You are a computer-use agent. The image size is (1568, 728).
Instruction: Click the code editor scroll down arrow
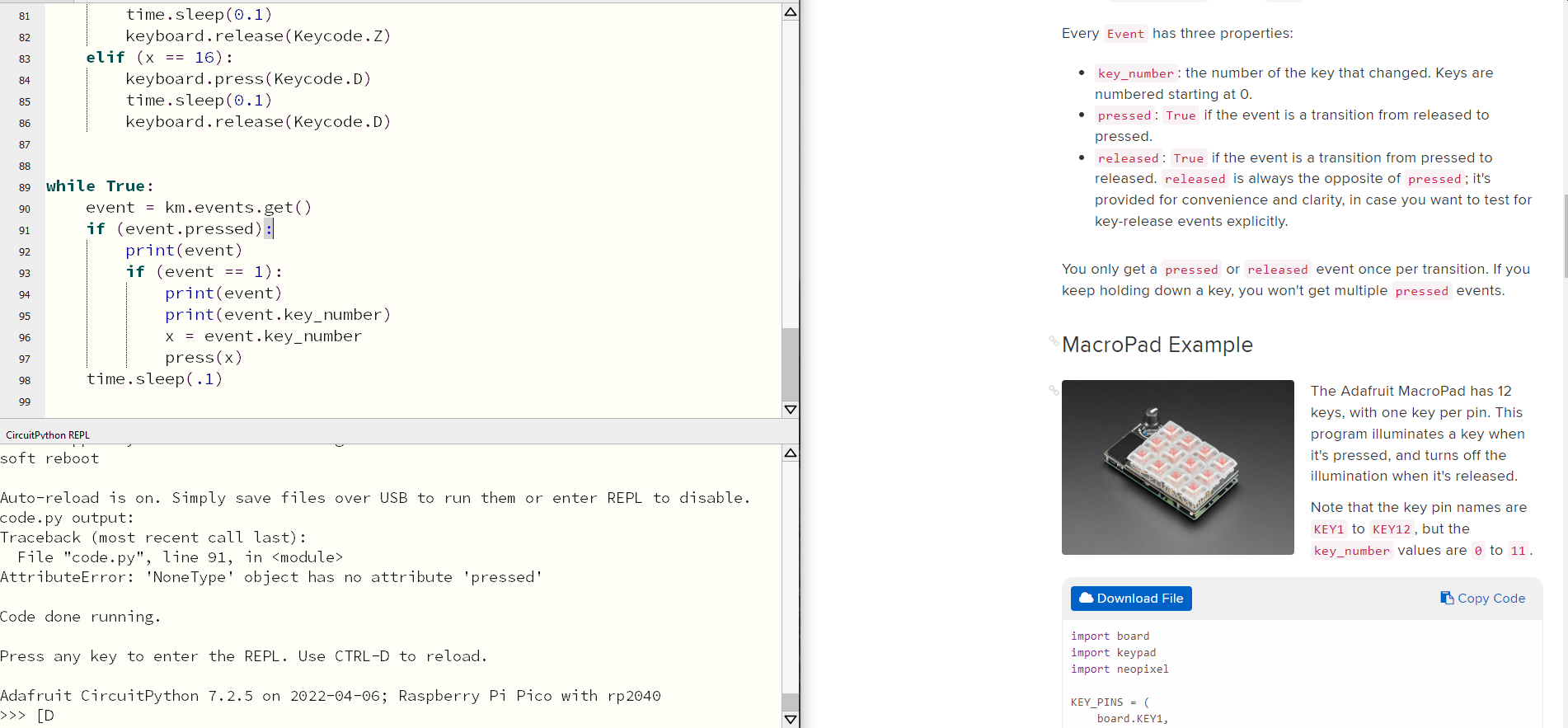(791, 409)
